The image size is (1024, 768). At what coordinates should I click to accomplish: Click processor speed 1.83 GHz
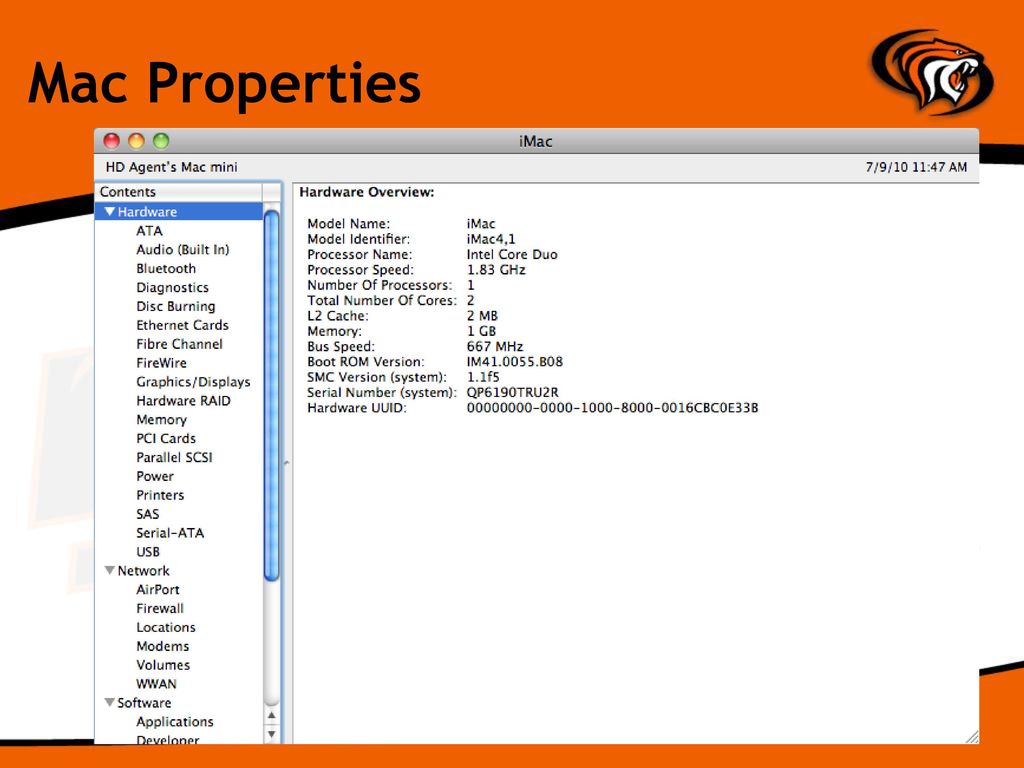[x=496, y=270]
